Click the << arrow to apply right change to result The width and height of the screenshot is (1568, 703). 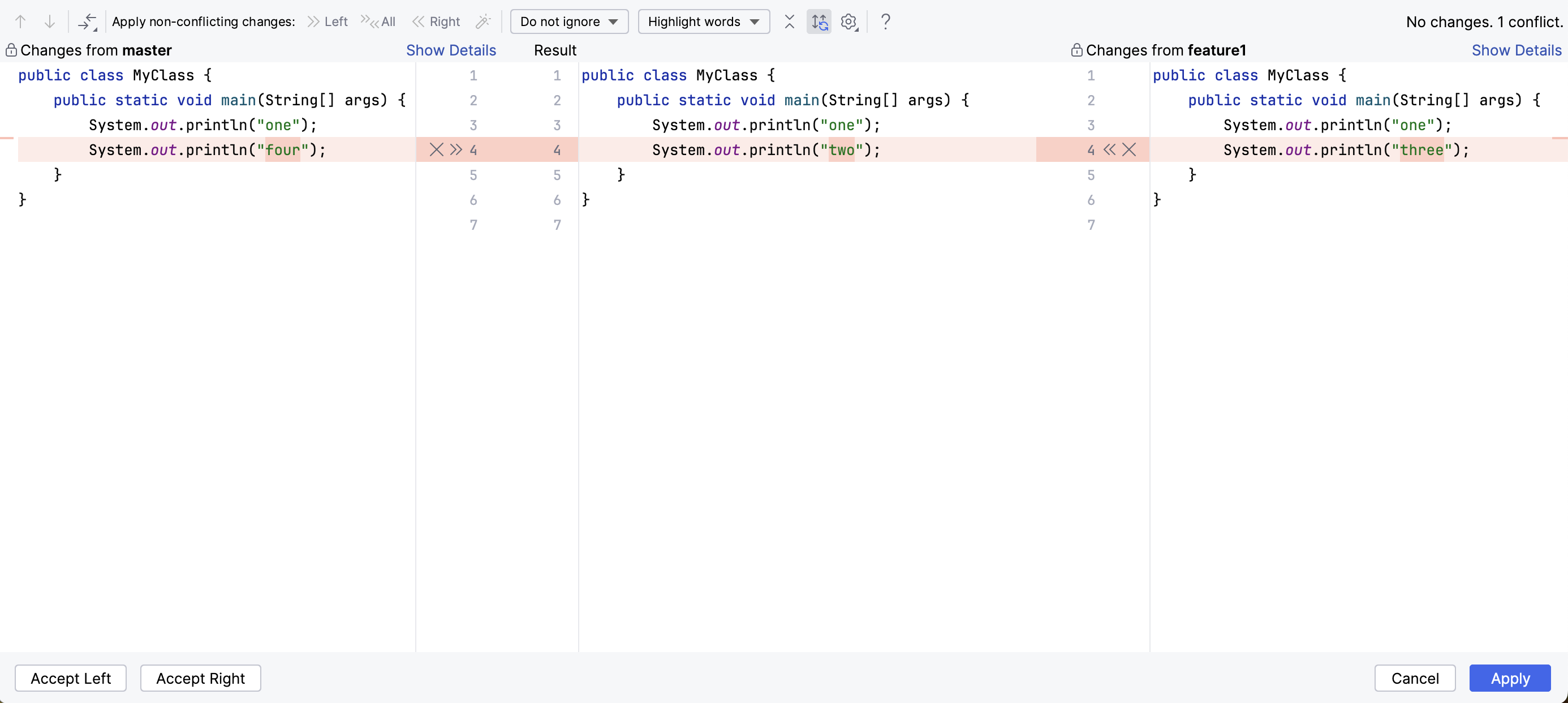pyautogui.click(x=1109, y=149)
